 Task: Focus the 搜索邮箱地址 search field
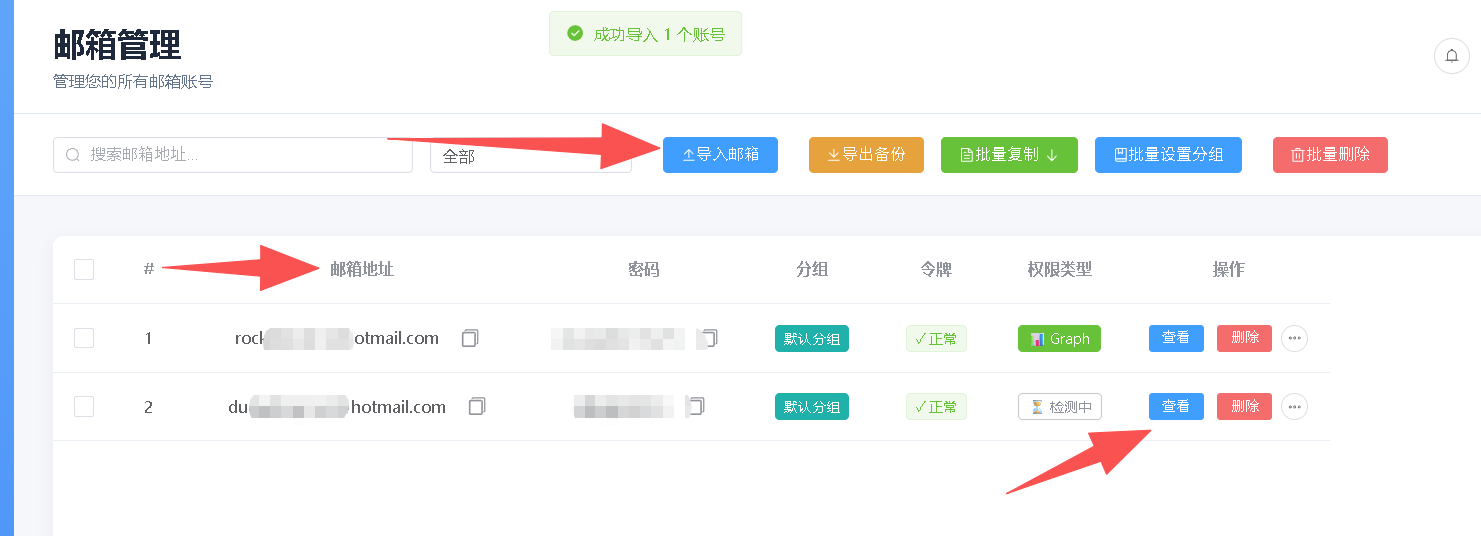point(233,155)
